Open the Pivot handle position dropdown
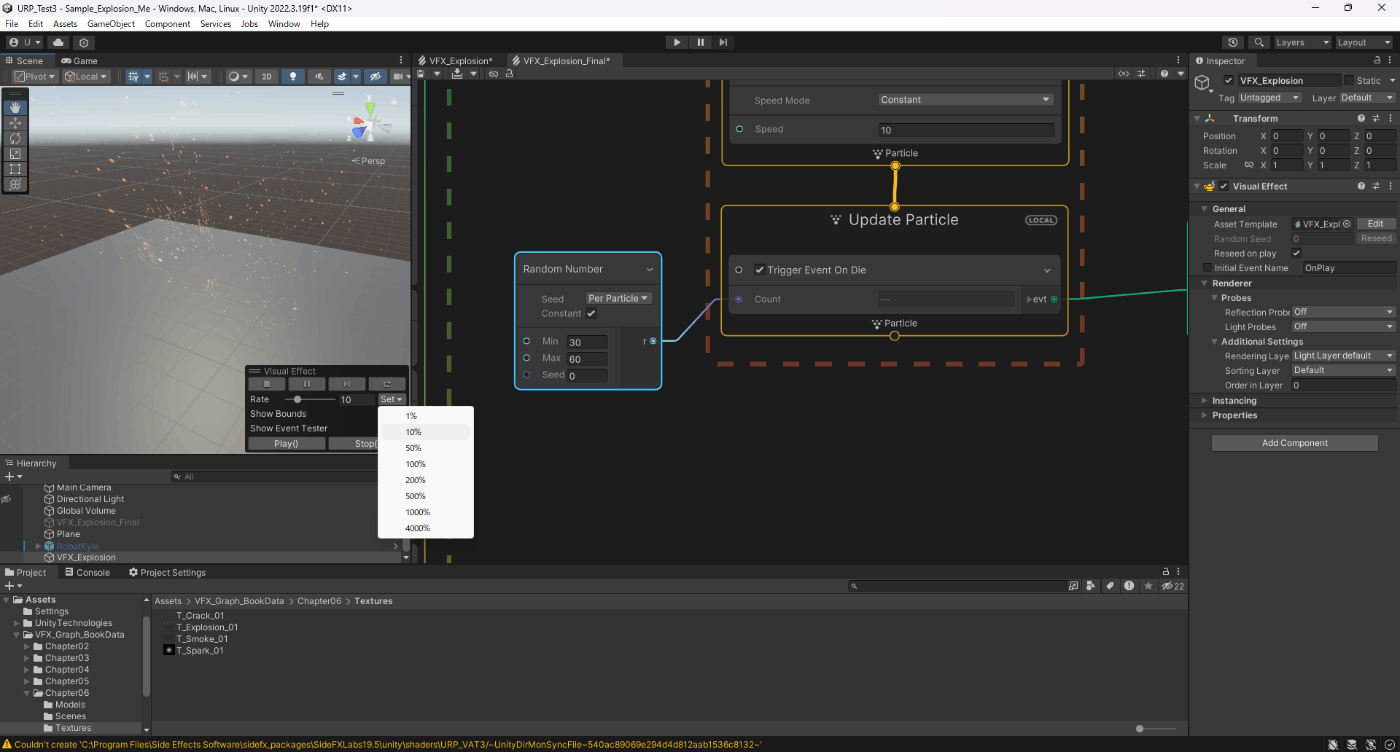 click(34, 76)
